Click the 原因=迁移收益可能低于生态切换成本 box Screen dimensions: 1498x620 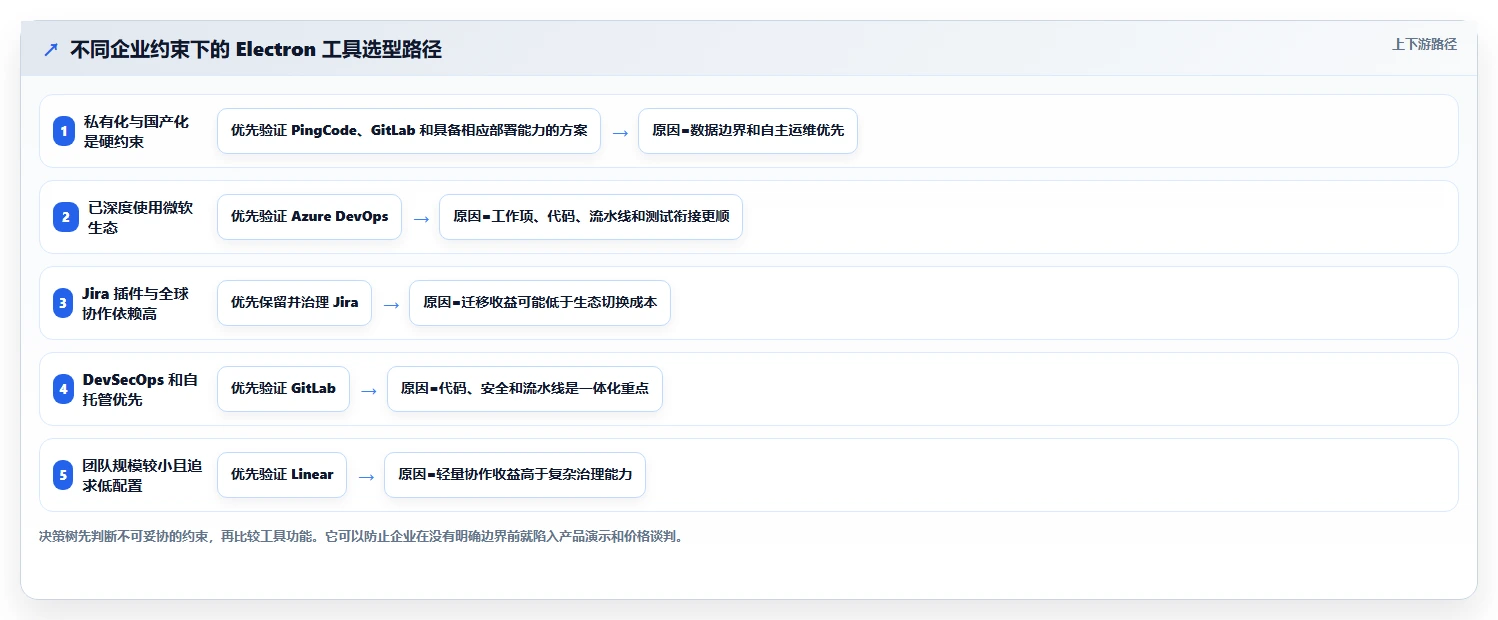540,303
